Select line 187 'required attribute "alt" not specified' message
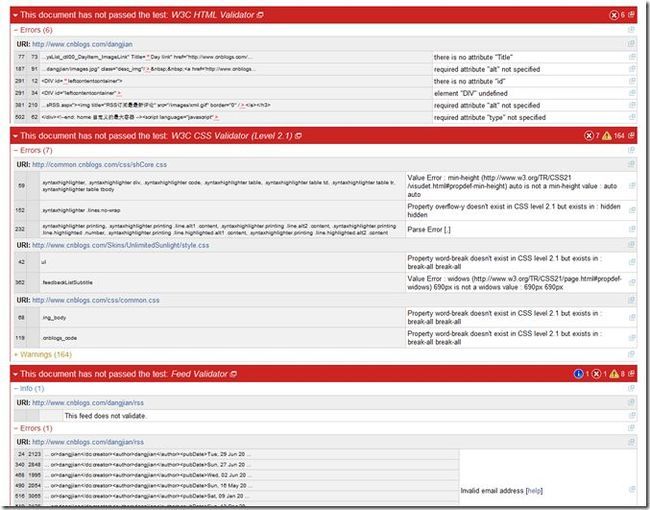Viewport: 650px width, 510px height. [487, 69]
